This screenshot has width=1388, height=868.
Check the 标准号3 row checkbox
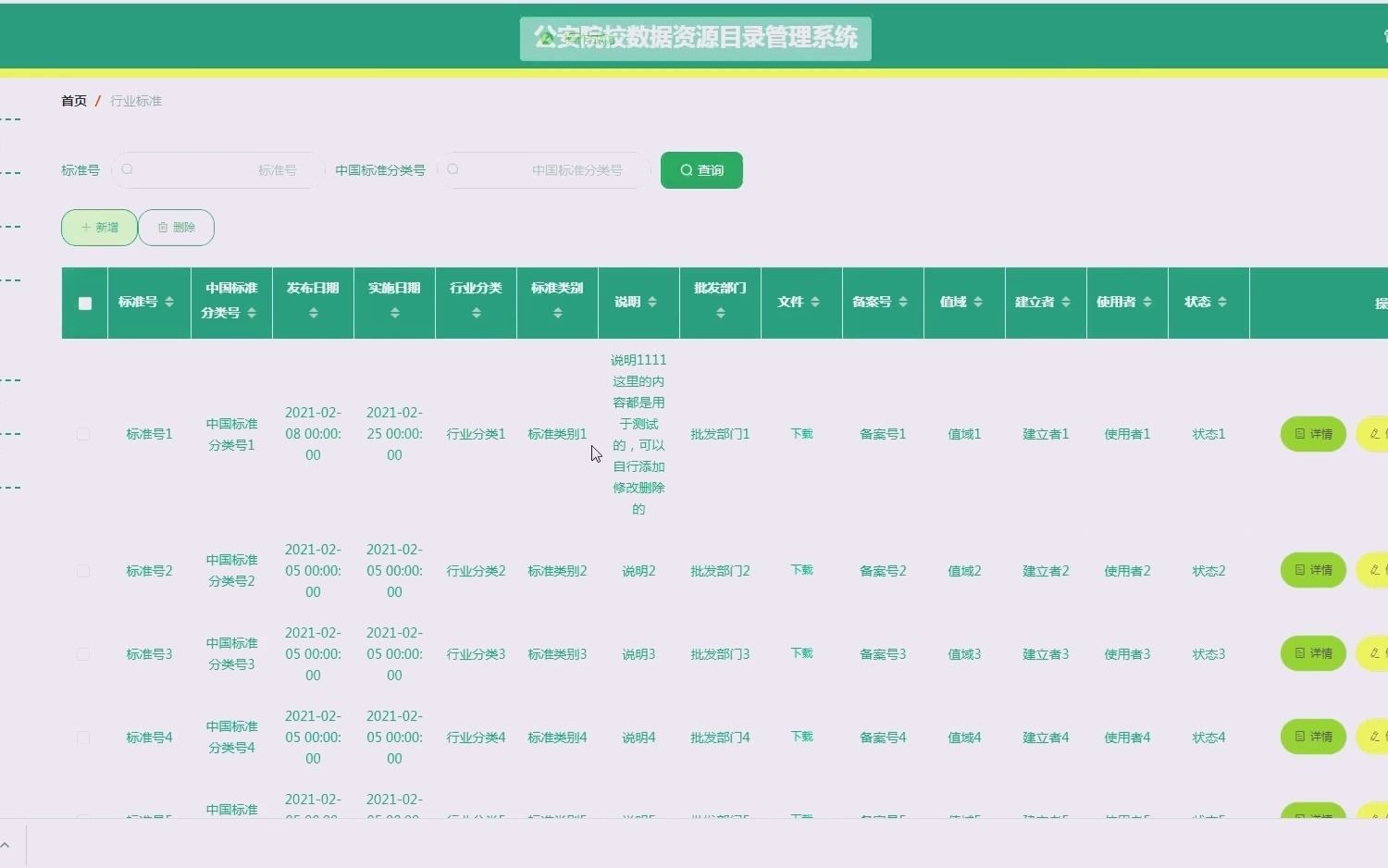(83, 654)
